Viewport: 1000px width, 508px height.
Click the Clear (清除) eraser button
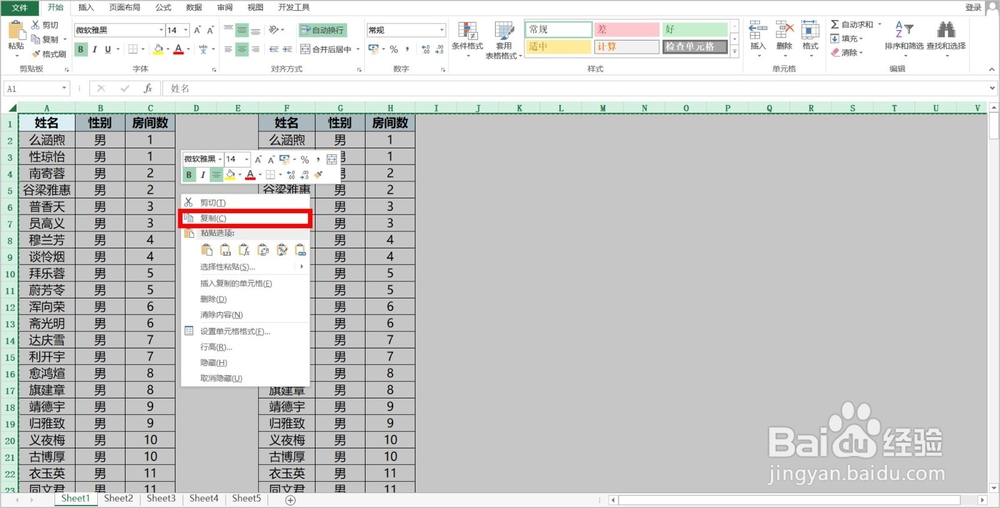coord(846,53)
